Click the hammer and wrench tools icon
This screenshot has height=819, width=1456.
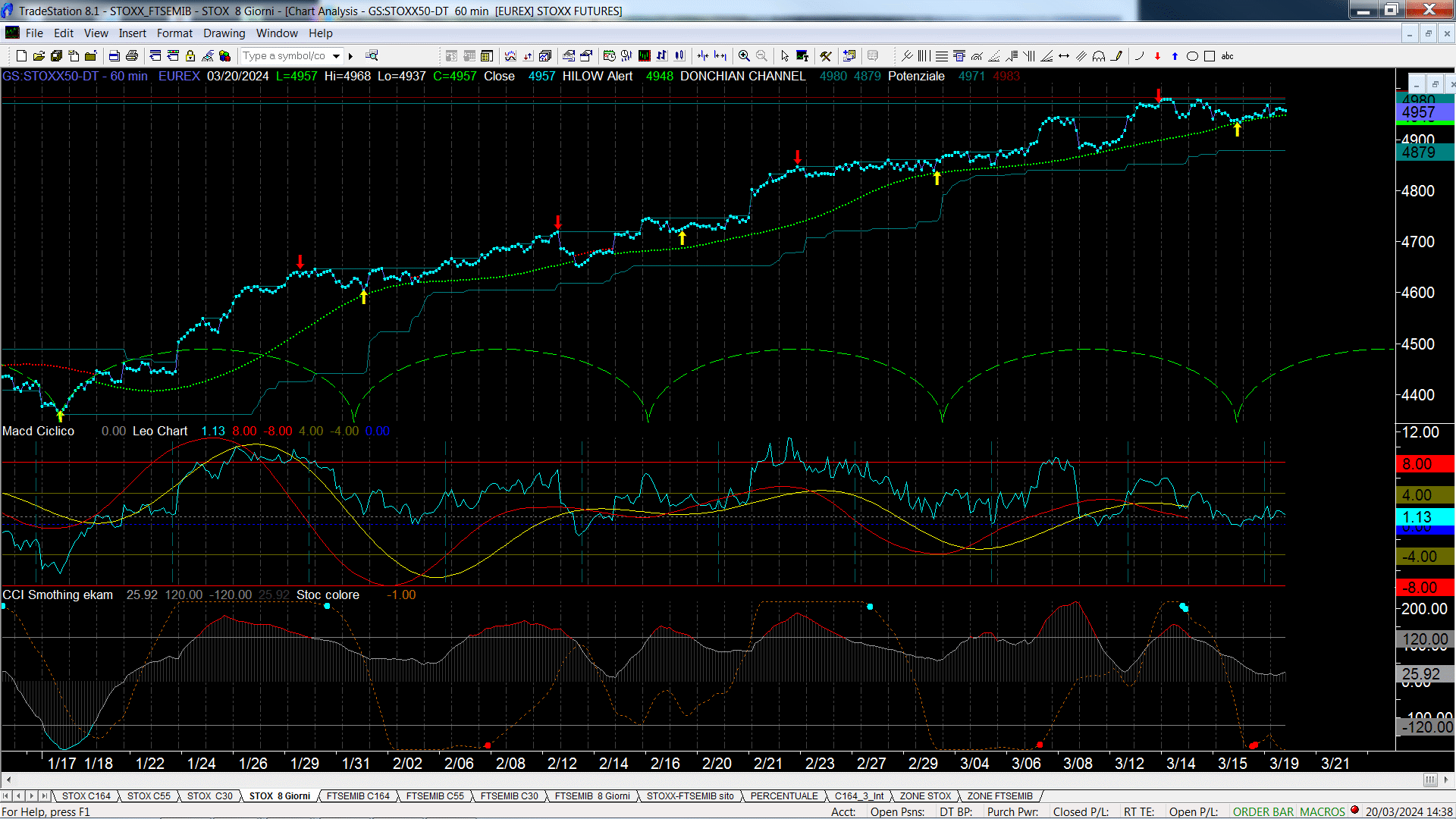pyautogui.click(x=826, y=56)
